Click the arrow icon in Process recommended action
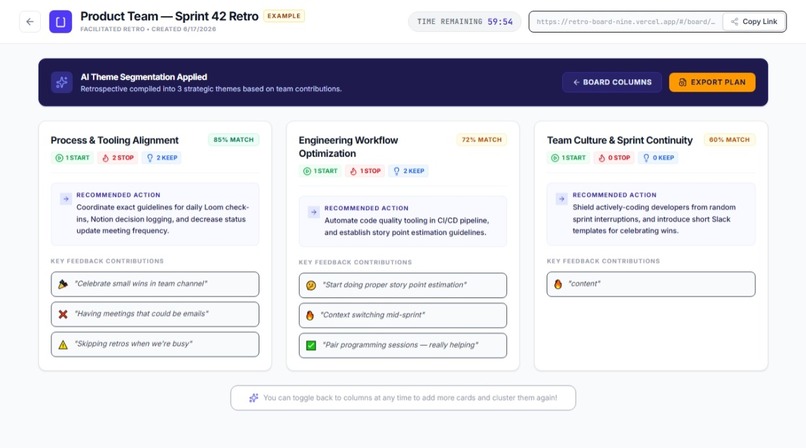 point(66,199)
